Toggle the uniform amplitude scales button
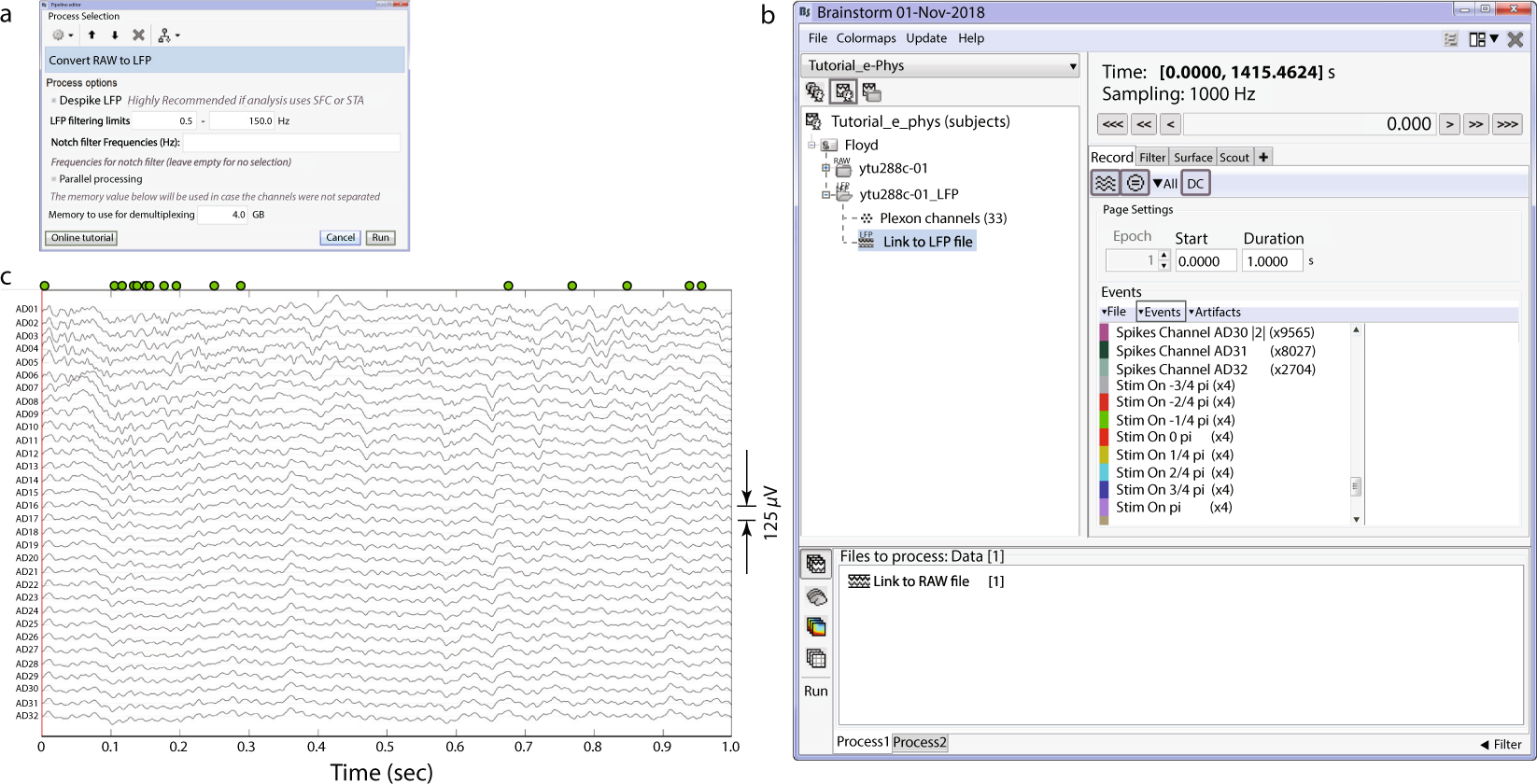Image resolution: width=1537 pixels, height=784 pixels. (x=1135, y=183)
